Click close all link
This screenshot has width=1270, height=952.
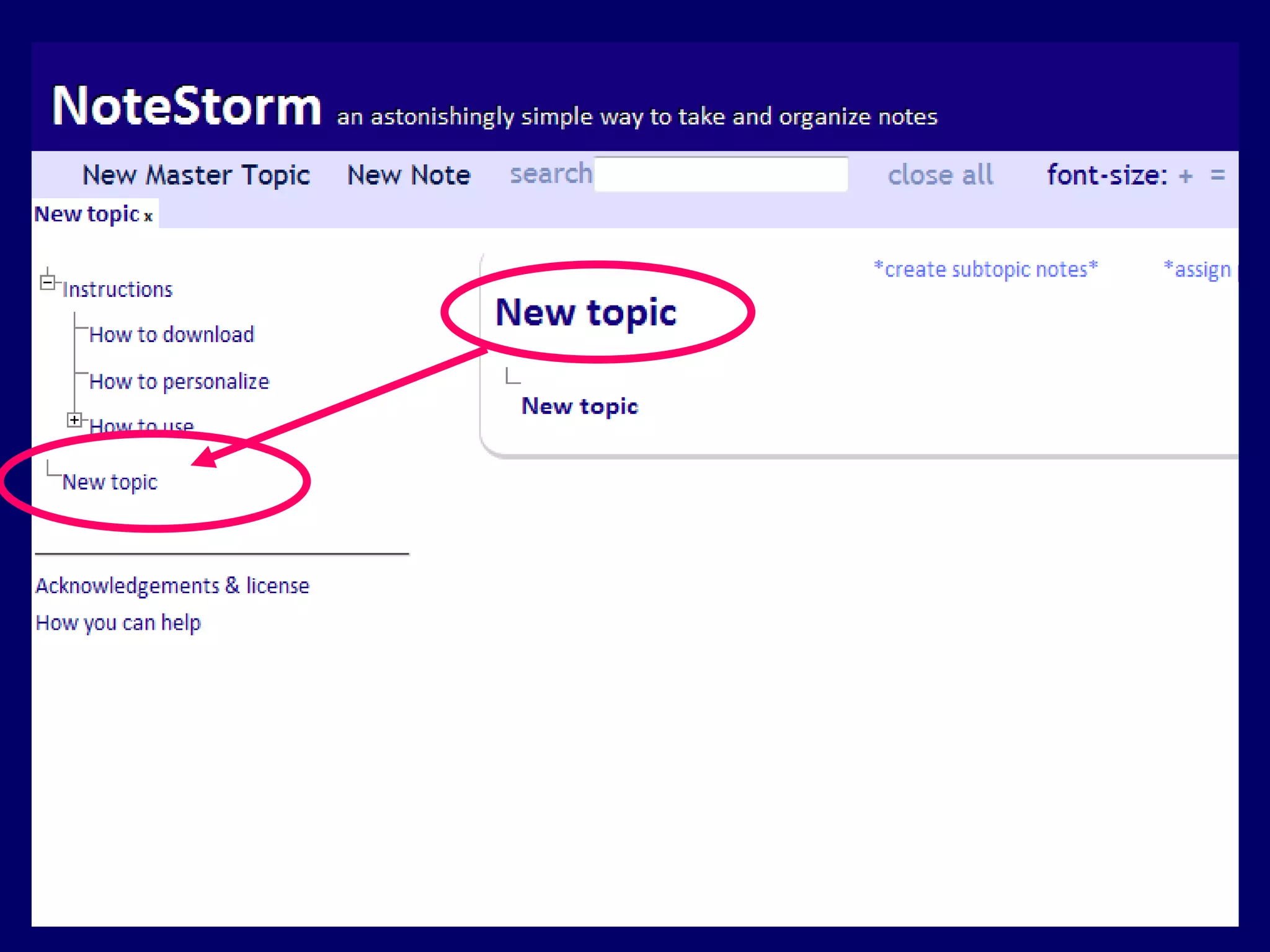coord(940,175)
